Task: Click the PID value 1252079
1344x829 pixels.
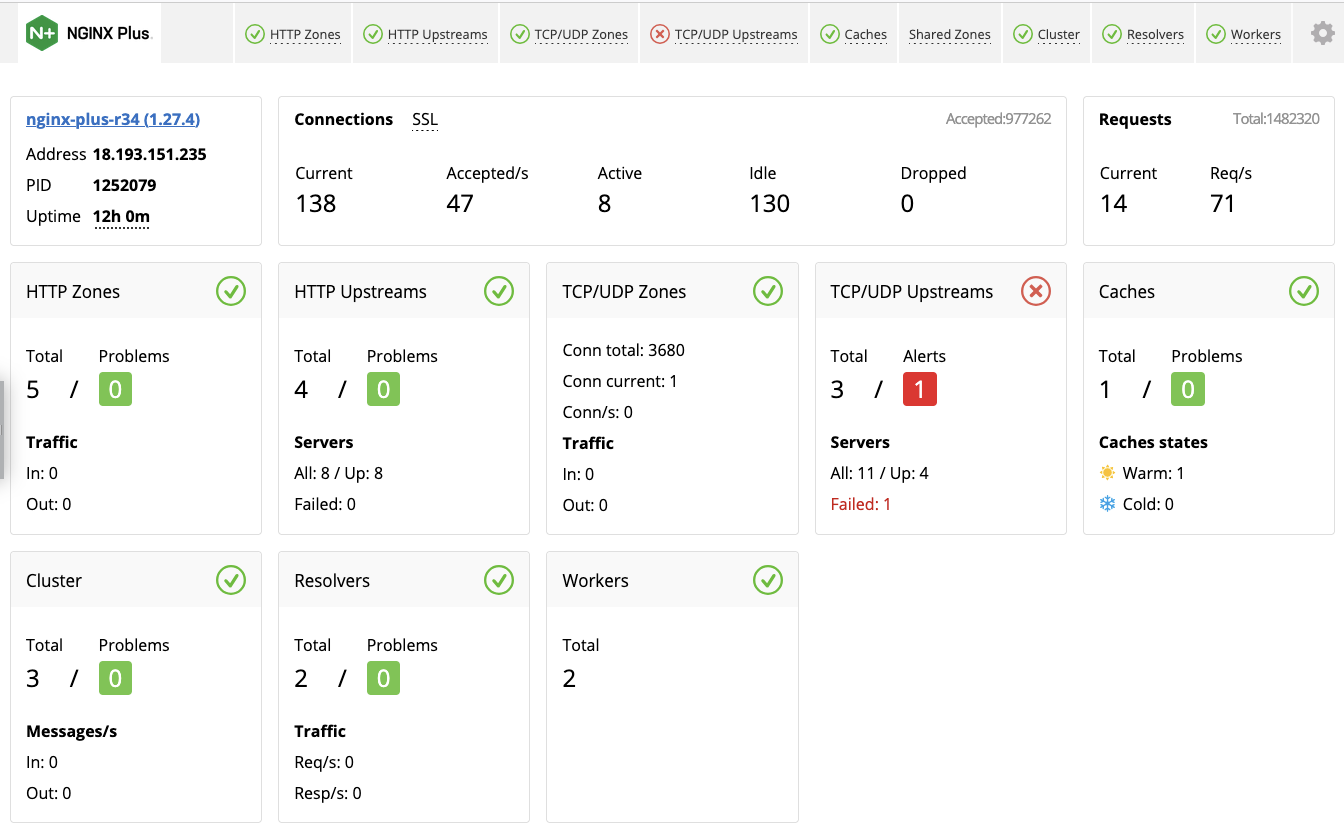Action: click(x=125, y=185)
